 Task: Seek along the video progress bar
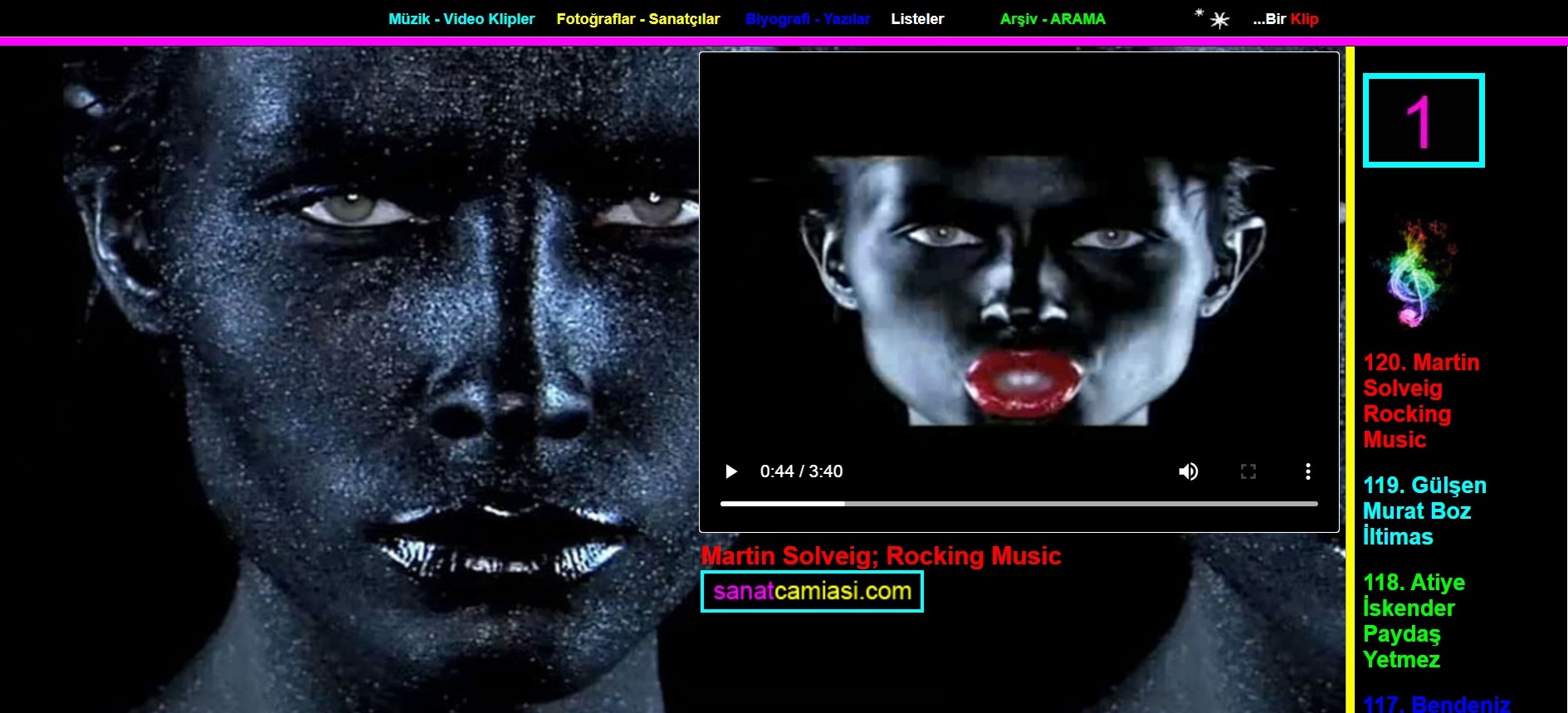[1019, 504]
